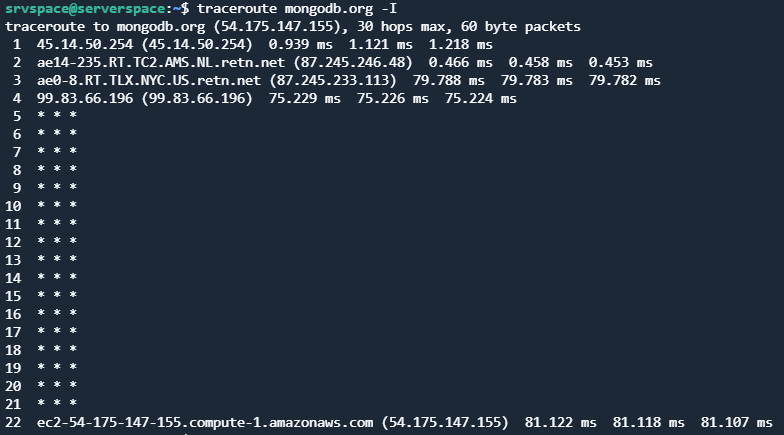Click the srvspace@serverspace prompt text
The width and height of the screenshot is (784, 435).
(85, 8)
